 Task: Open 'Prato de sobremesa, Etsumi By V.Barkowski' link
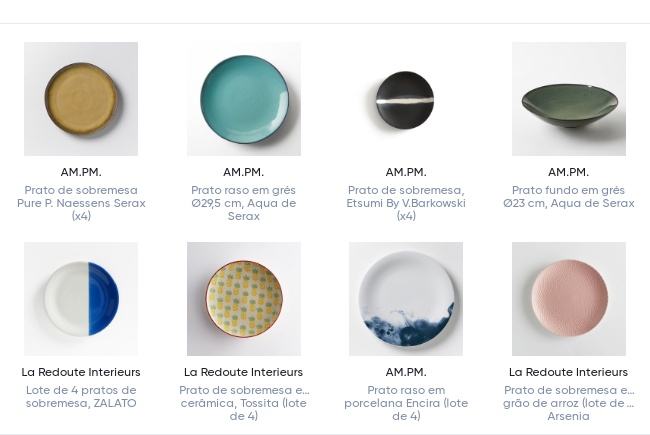(x=405, y=203)
